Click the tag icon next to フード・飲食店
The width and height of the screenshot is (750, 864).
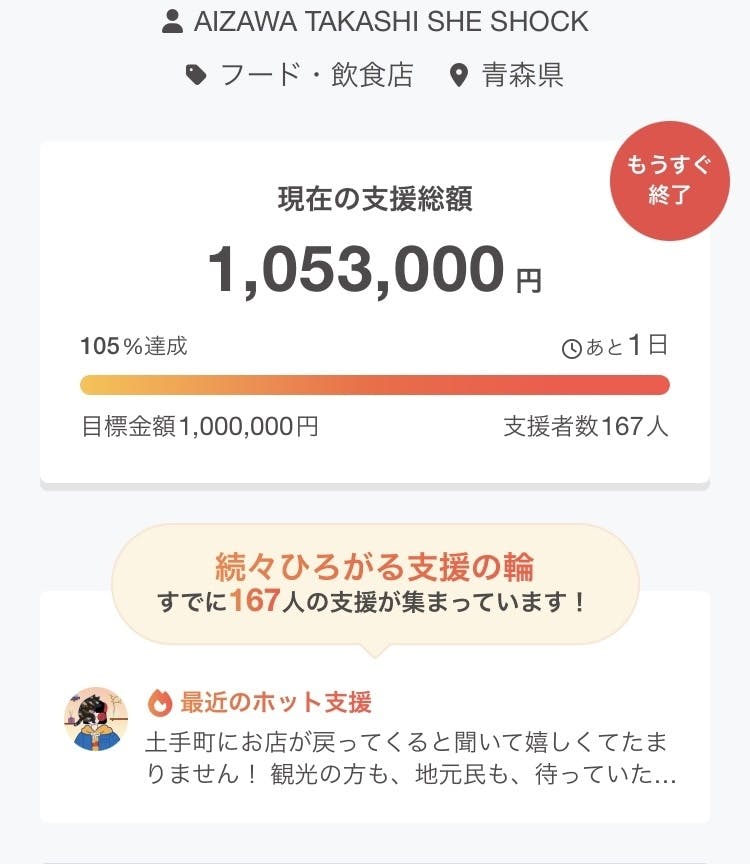[x=197, y=75]
